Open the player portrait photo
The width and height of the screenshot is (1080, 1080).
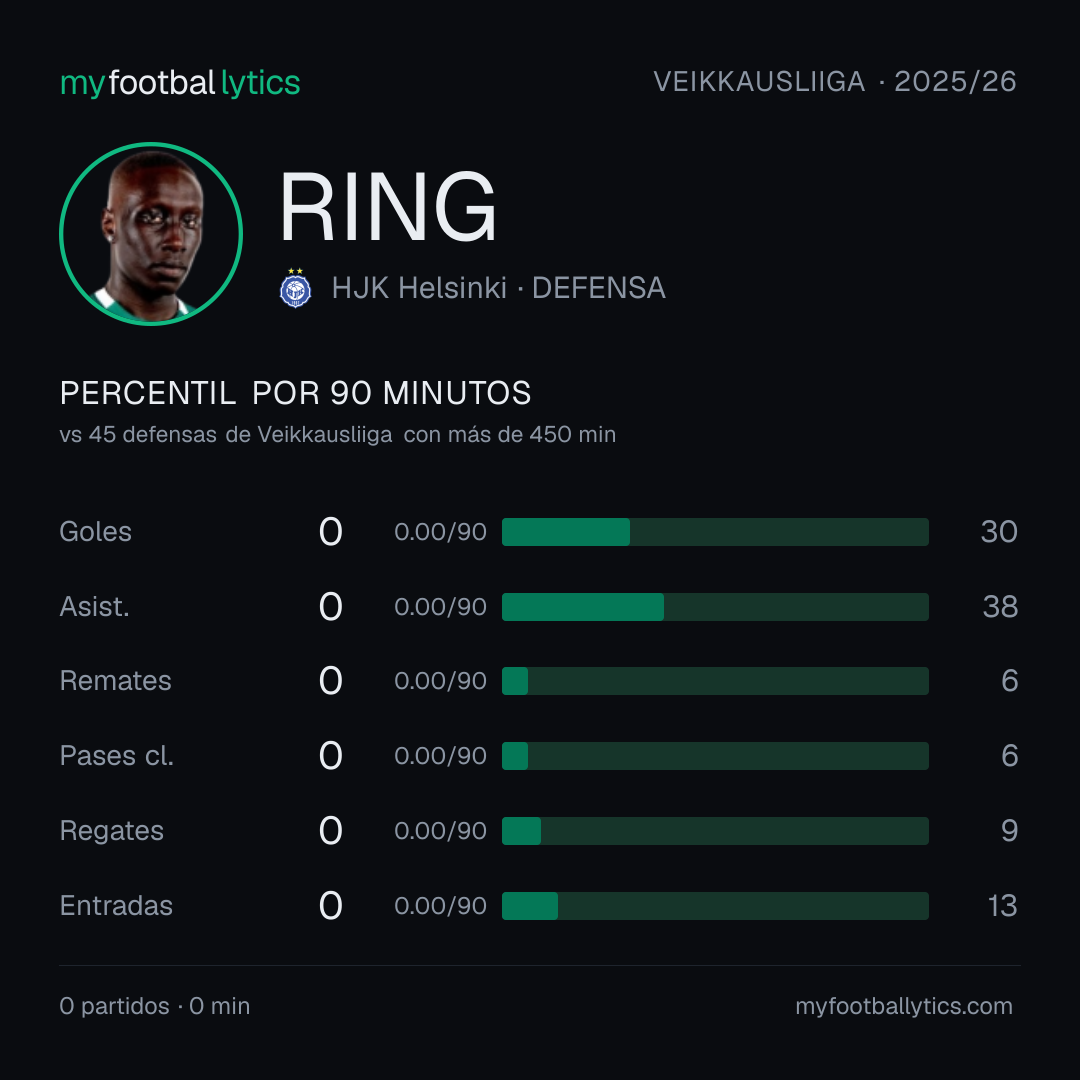[151, 233]
